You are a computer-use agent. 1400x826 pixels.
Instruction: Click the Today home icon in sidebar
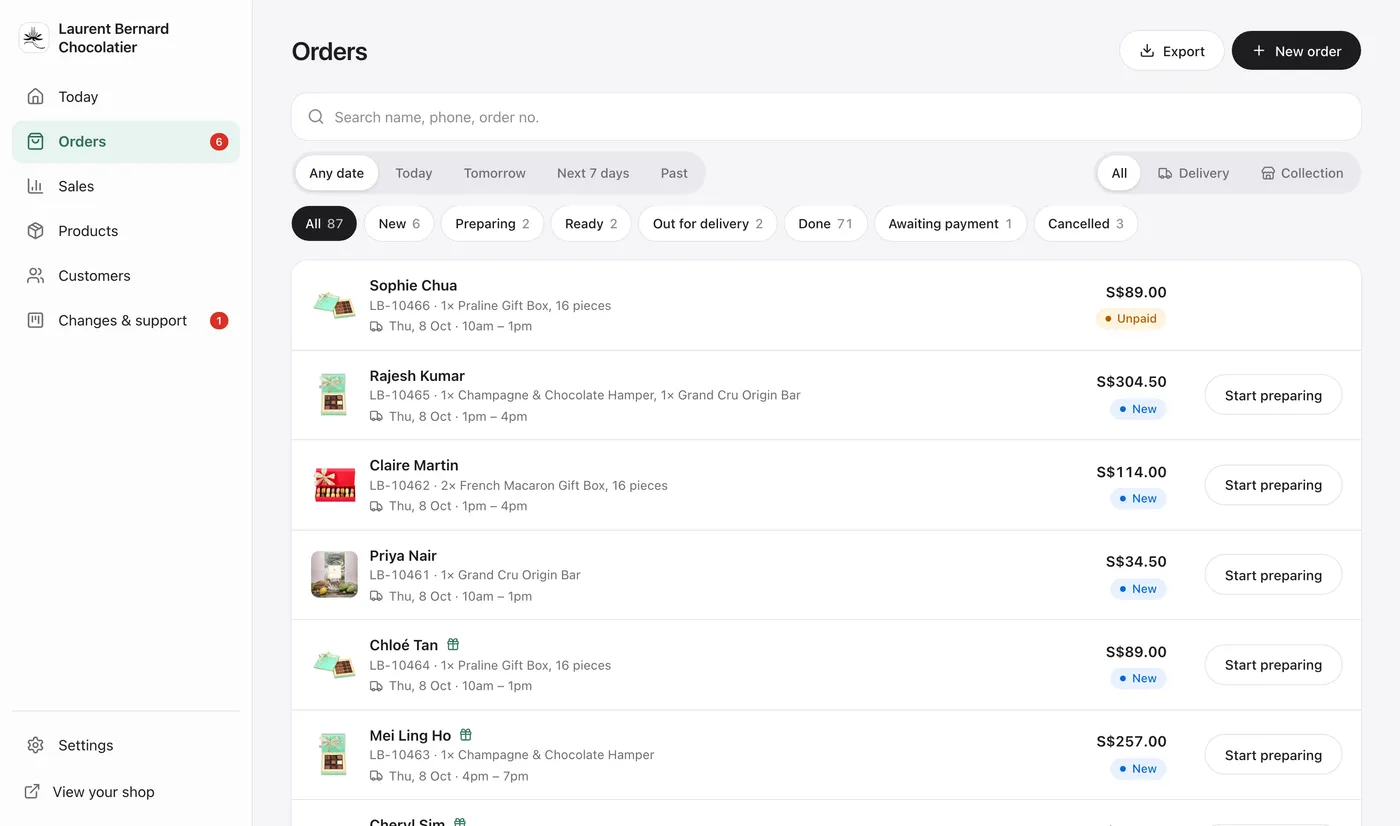[x=35, y=97]
